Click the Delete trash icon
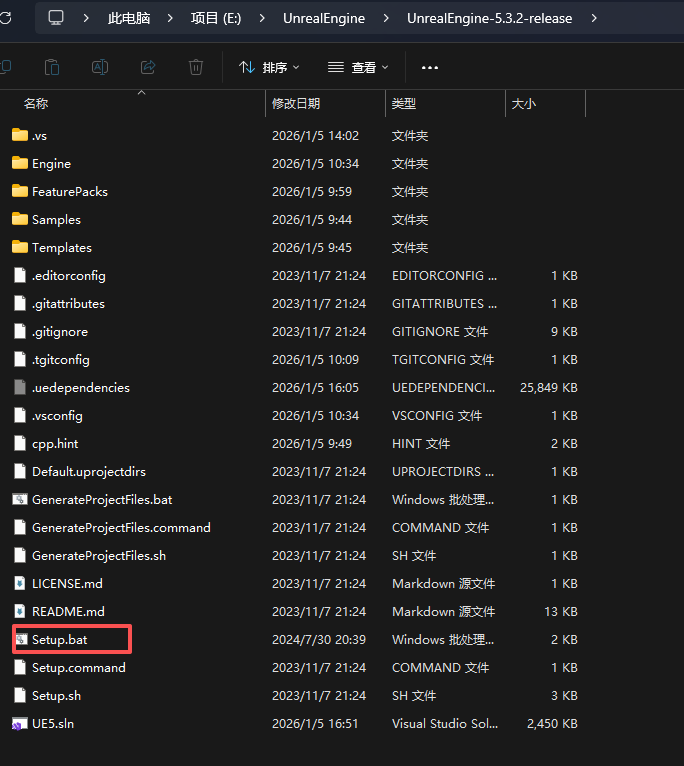Screen dimensions: 684x766 (196, 67)
